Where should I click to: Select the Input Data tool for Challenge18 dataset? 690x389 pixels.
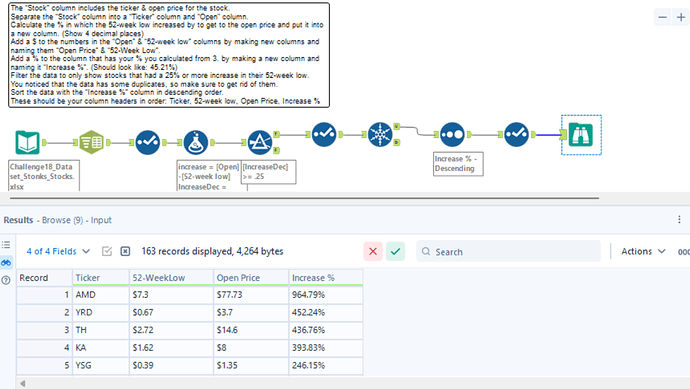click(27, 142)
